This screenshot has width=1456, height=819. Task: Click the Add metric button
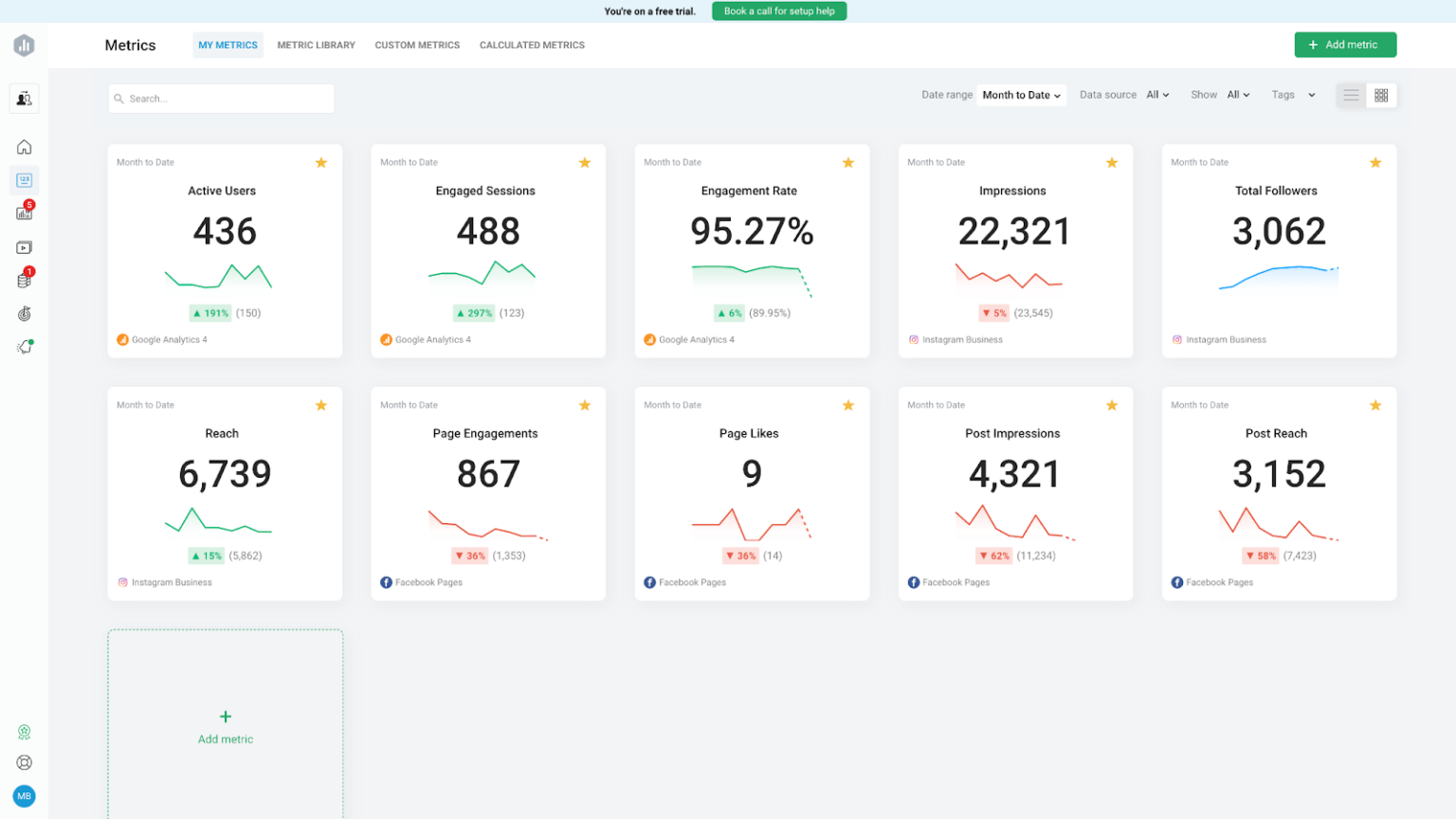coord(1345,45)
